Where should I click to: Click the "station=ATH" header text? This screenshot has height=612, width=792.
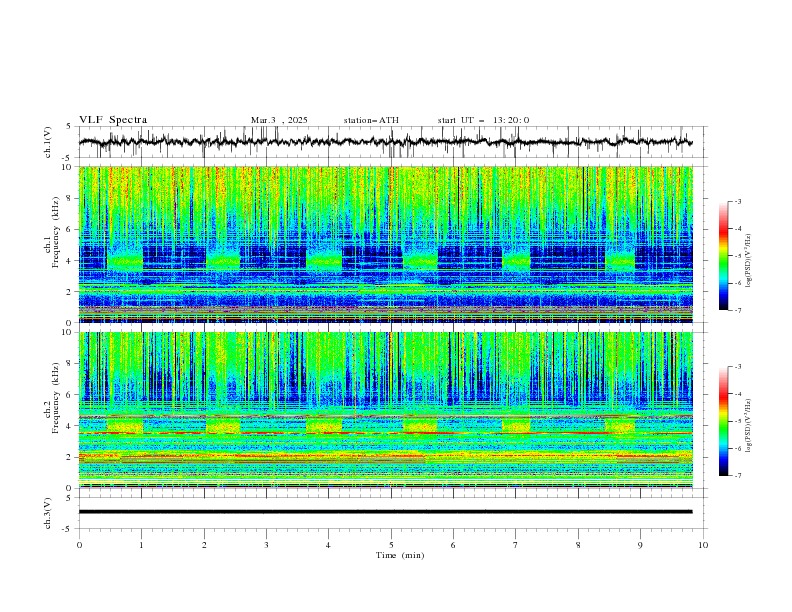[371, 120]
